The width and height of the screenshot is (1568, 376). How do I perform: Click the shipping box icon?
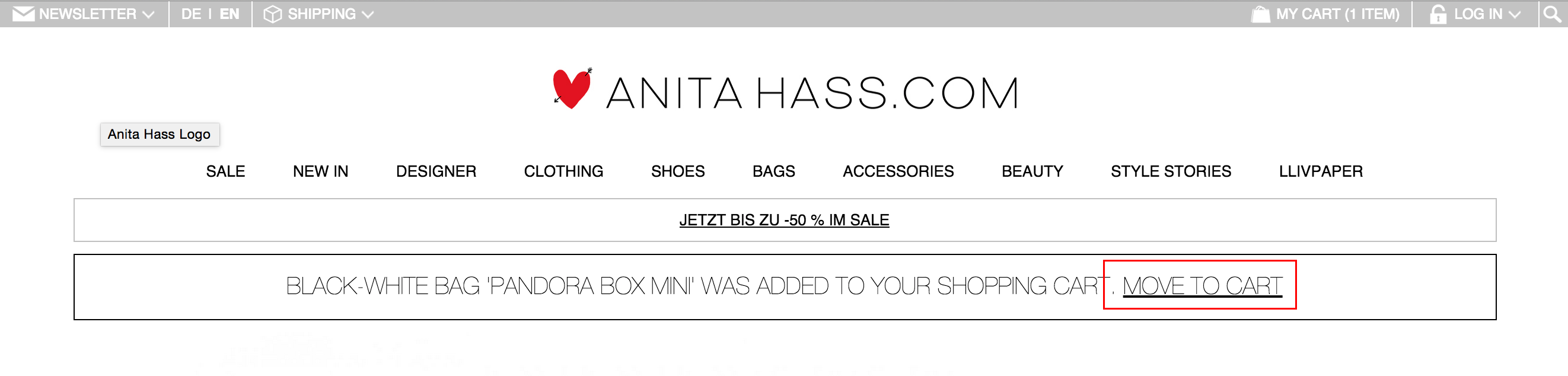click(x=272, y=14)
